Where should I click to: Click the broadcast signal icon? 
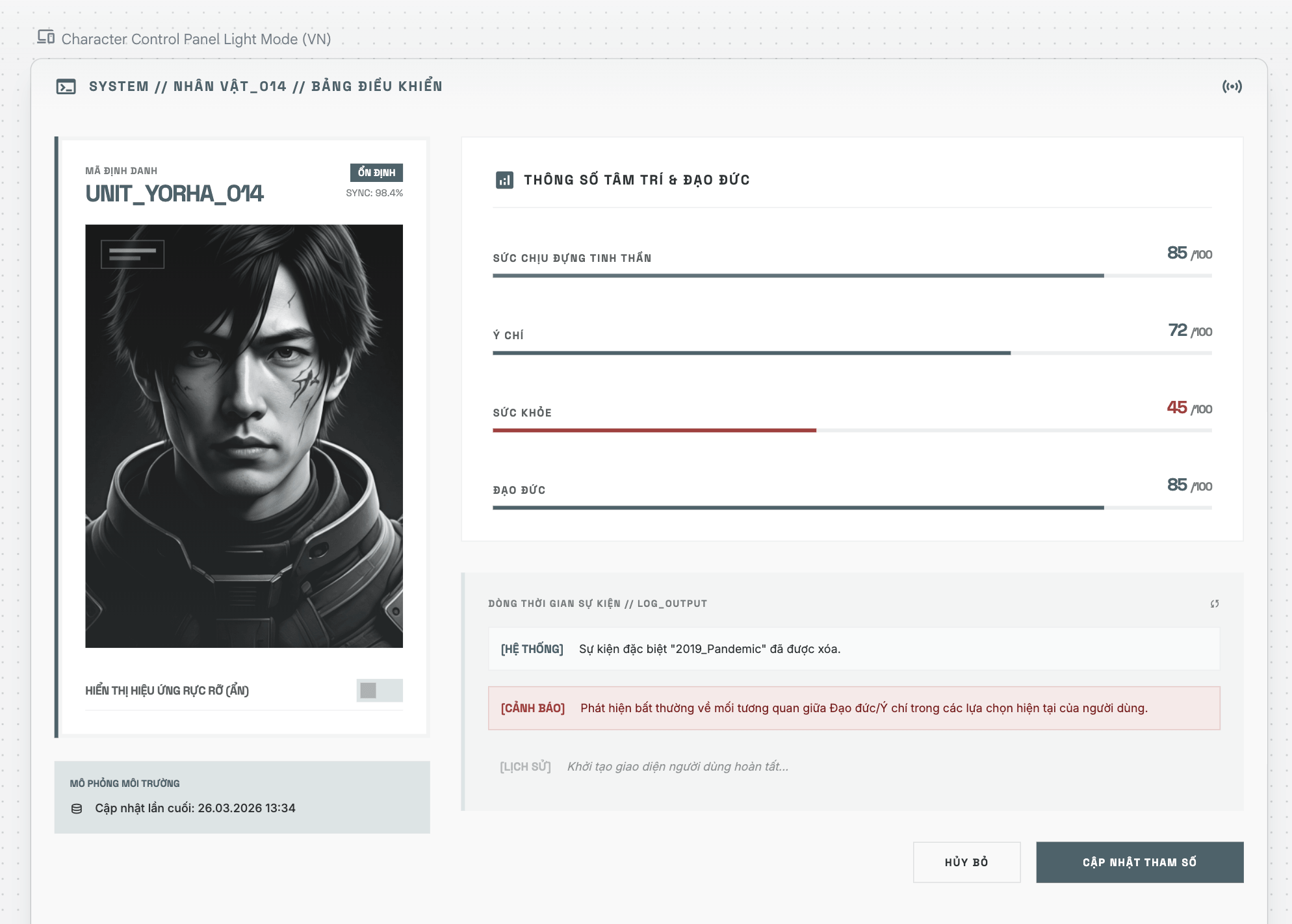1232,86
